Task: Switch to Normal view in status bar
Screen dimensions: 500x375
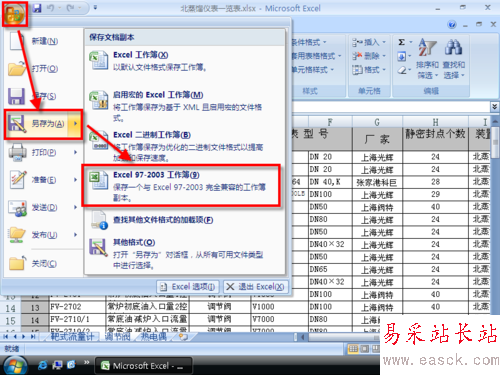Action: (353, 349)
